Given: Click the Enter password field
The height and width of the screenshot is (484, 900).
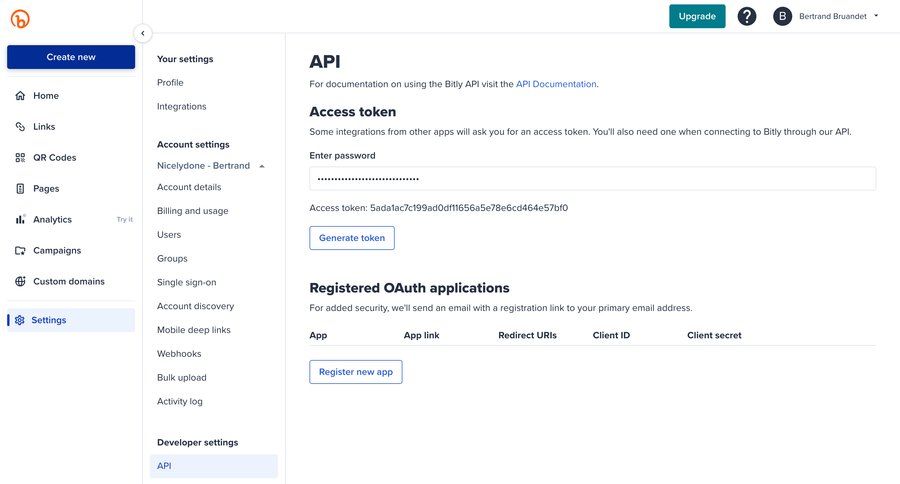Looking at the screenshot, I should (x=592, y=179).
